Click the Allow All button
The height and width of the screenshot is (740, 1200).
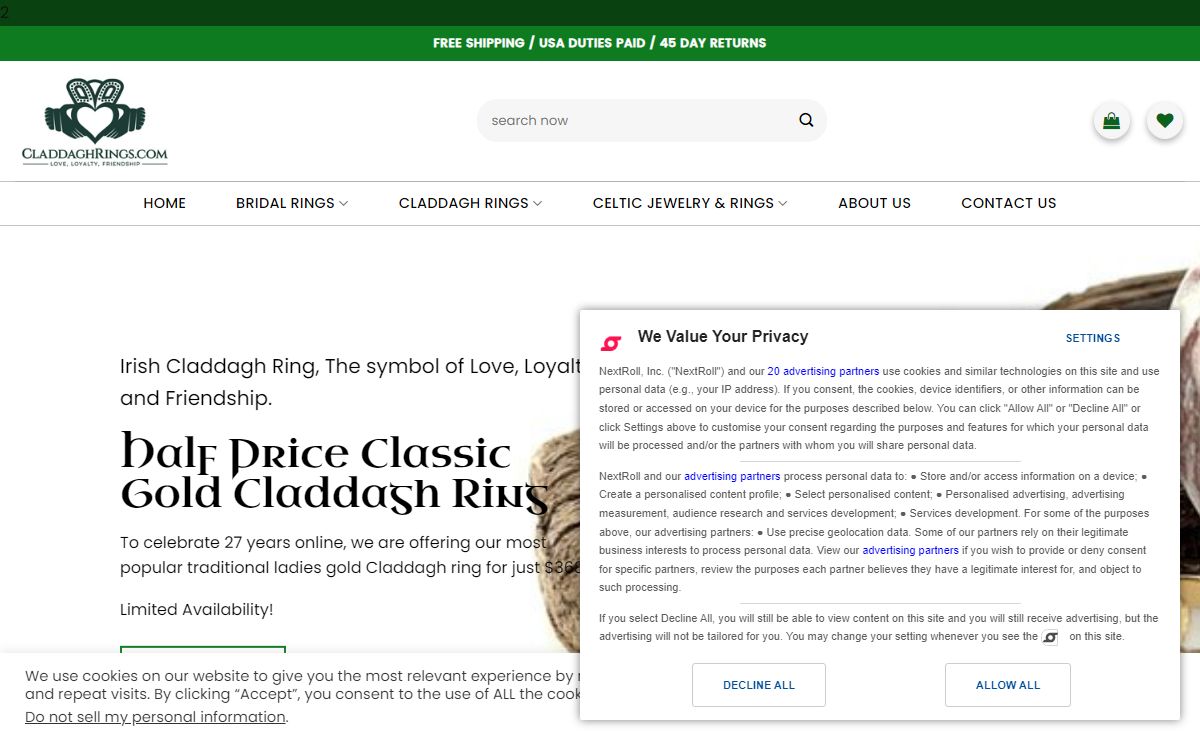[1008, 685]
